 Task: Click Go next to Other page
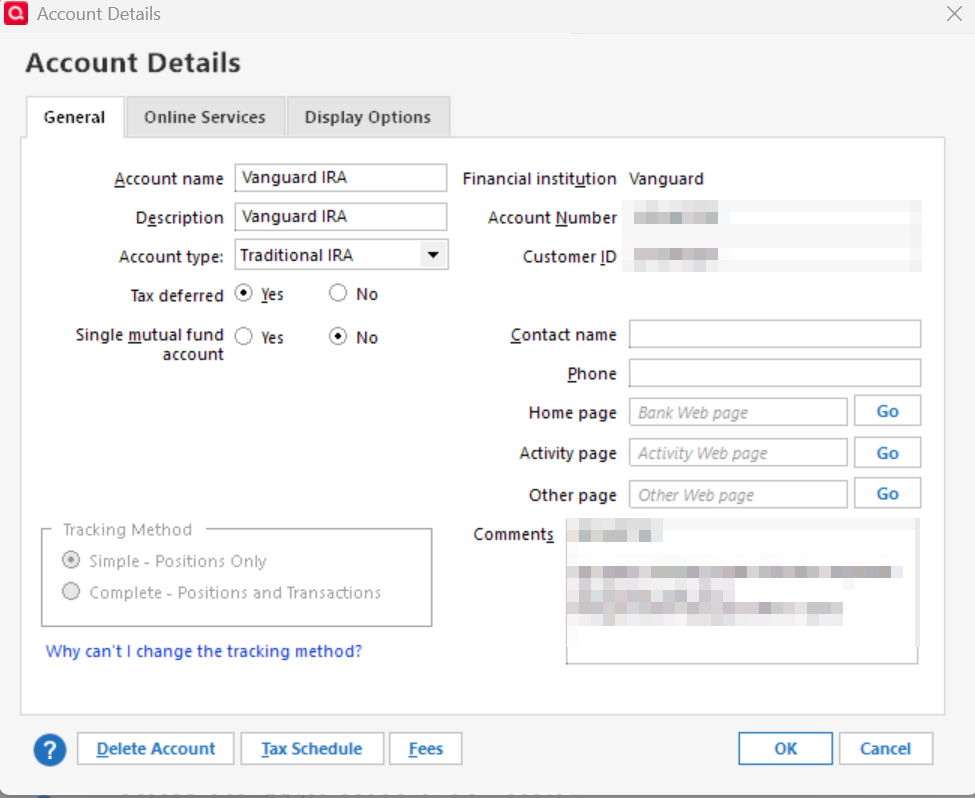[x=887, y=494]
